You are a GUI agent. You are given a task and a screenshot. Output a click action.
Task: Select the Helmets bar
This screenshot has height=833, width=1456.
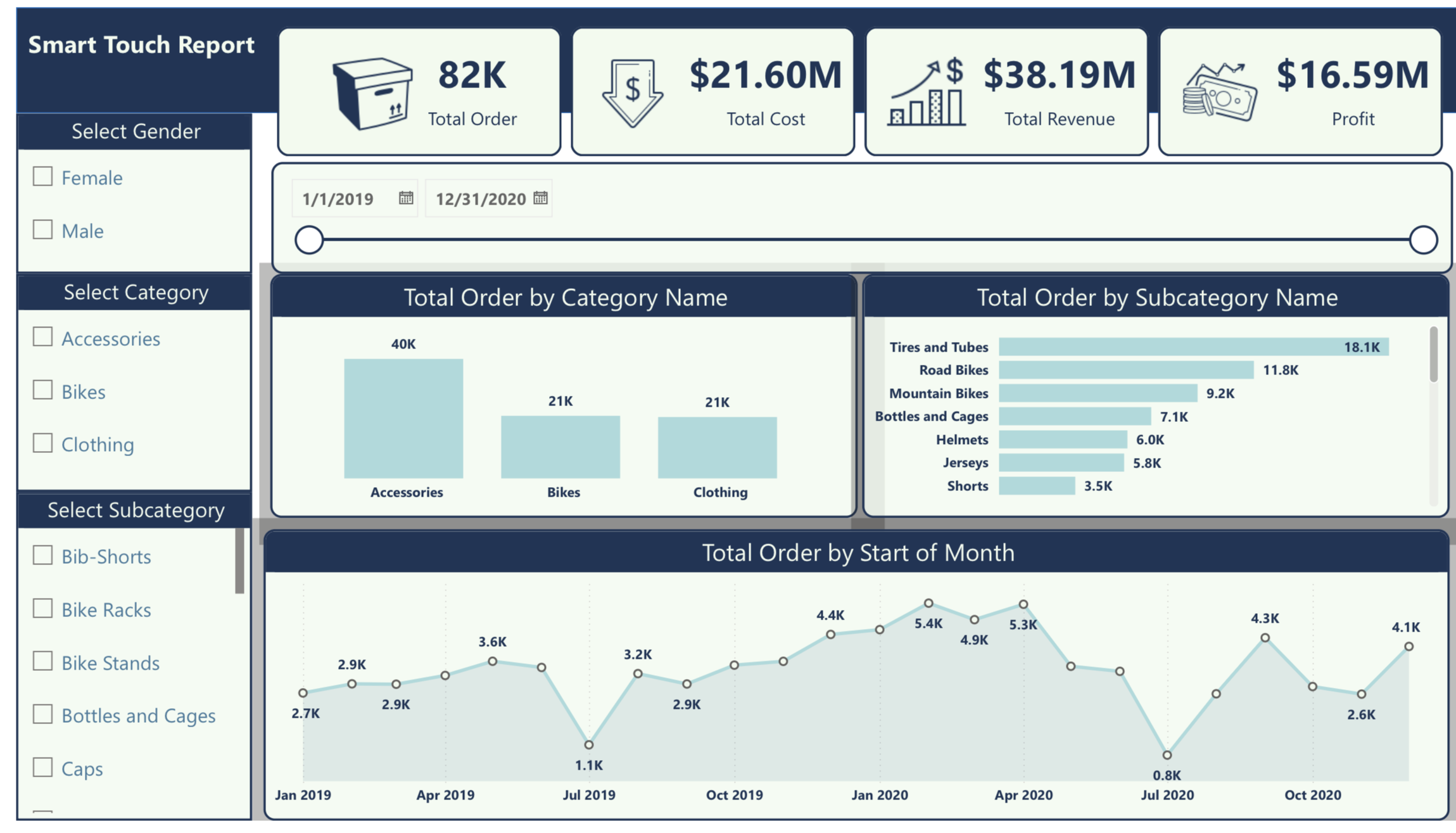tap(1063, 440)
